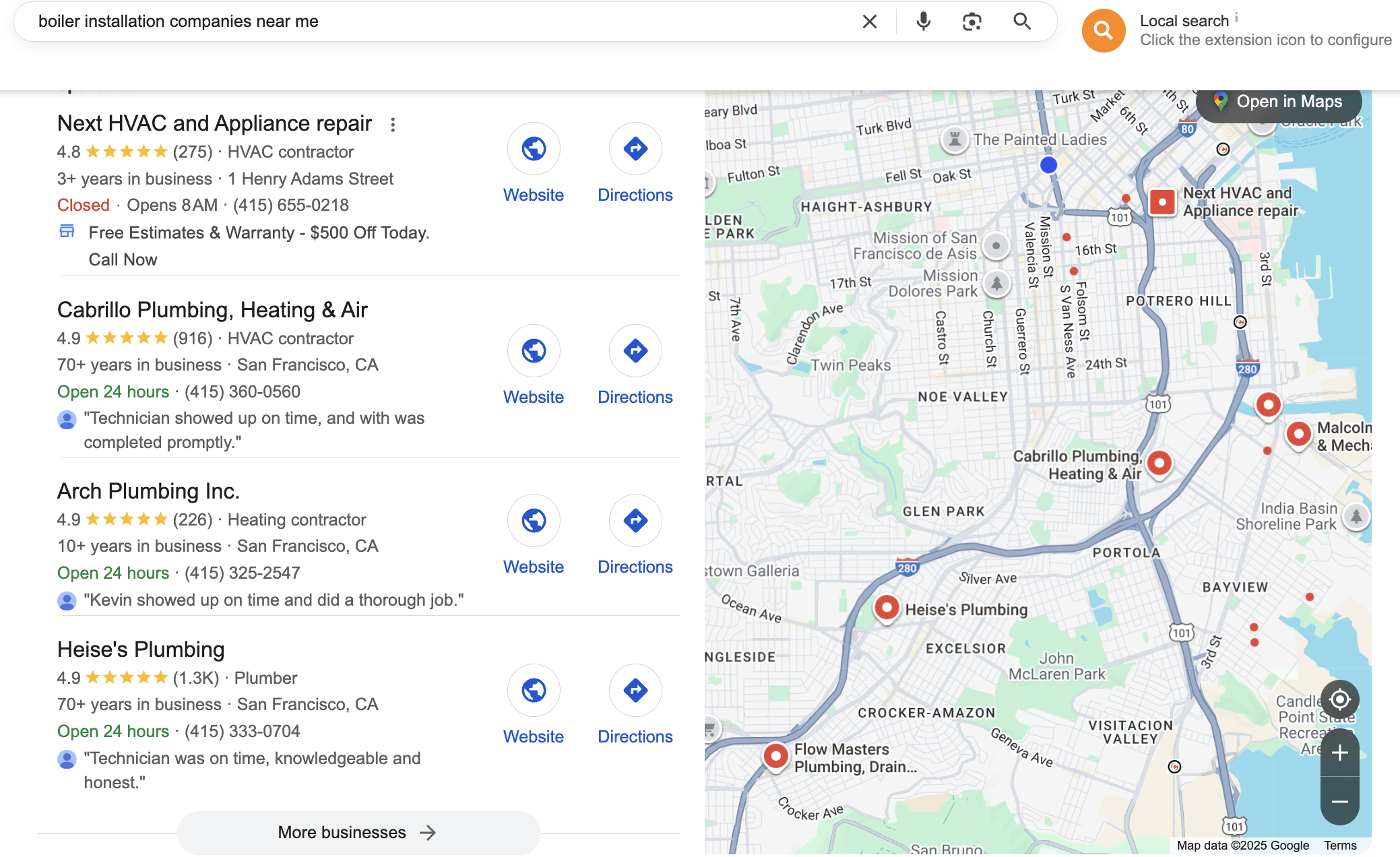Image resolution: width=1400 pixels, height=857 pixels.
Task: Open map in Google Maps
Action: click(1278, 102)
